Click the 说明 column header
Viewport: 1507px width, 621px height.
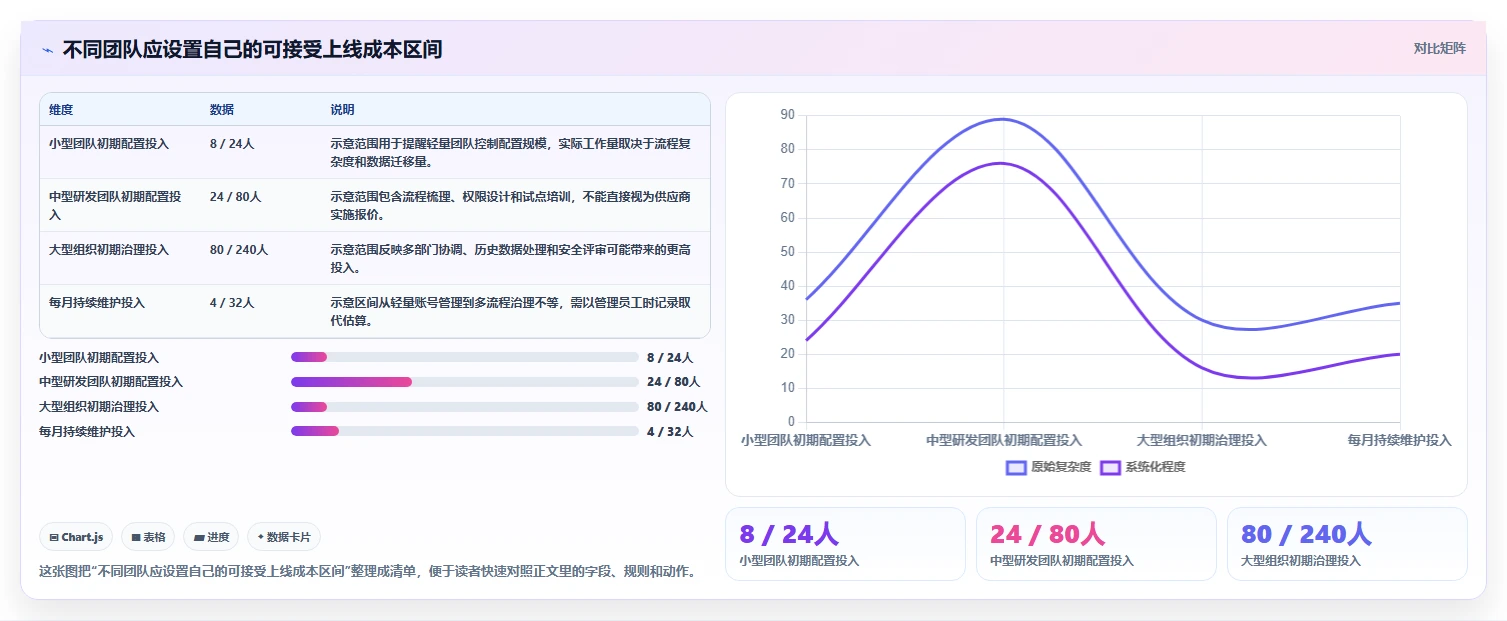click(x=342, y=110)
